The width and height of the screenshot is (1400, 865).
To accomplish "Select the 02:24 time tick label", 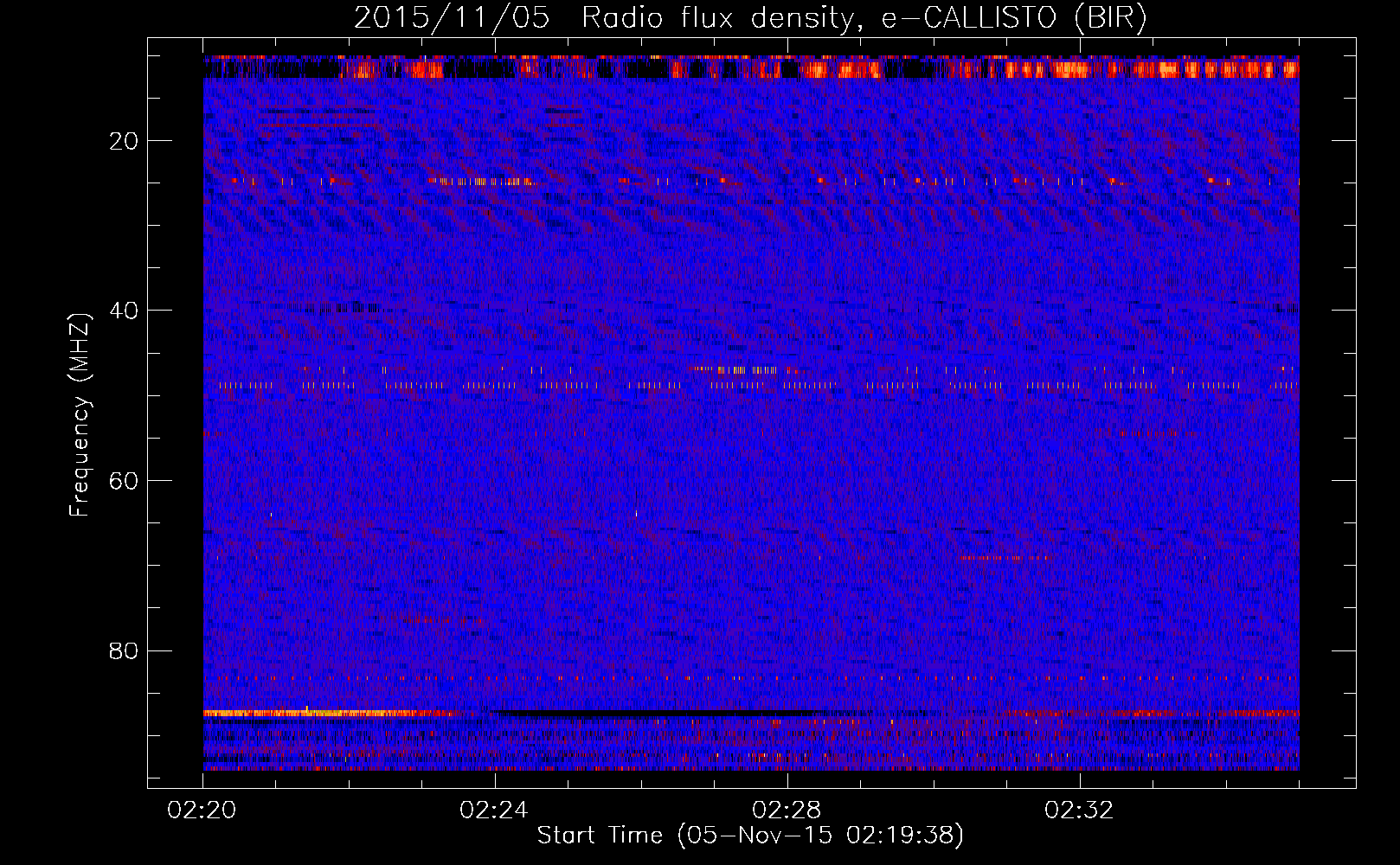I will [x=494, y=811].
